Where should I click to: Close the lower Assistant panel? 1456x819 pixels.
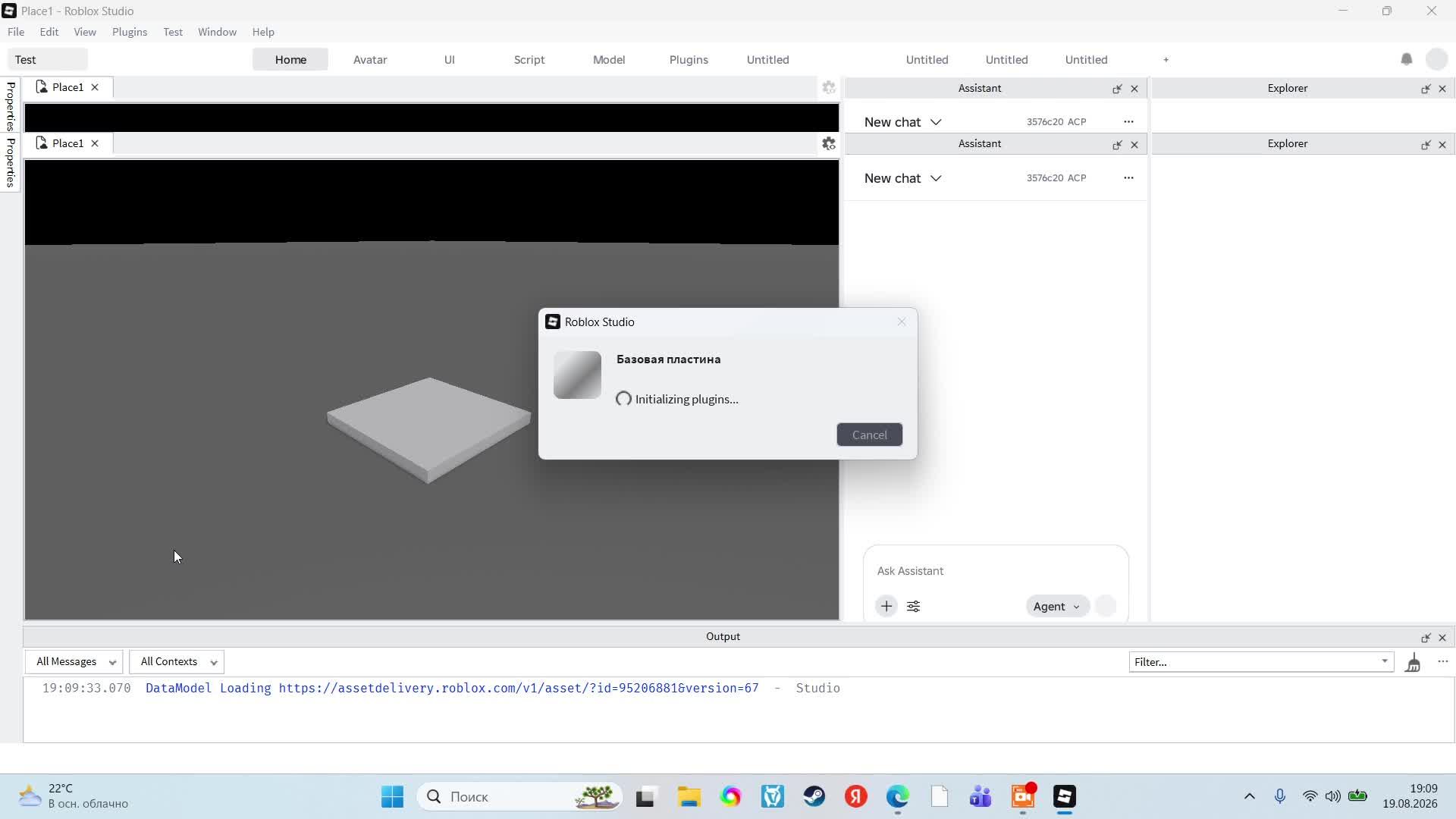[x=1134, y=144]
